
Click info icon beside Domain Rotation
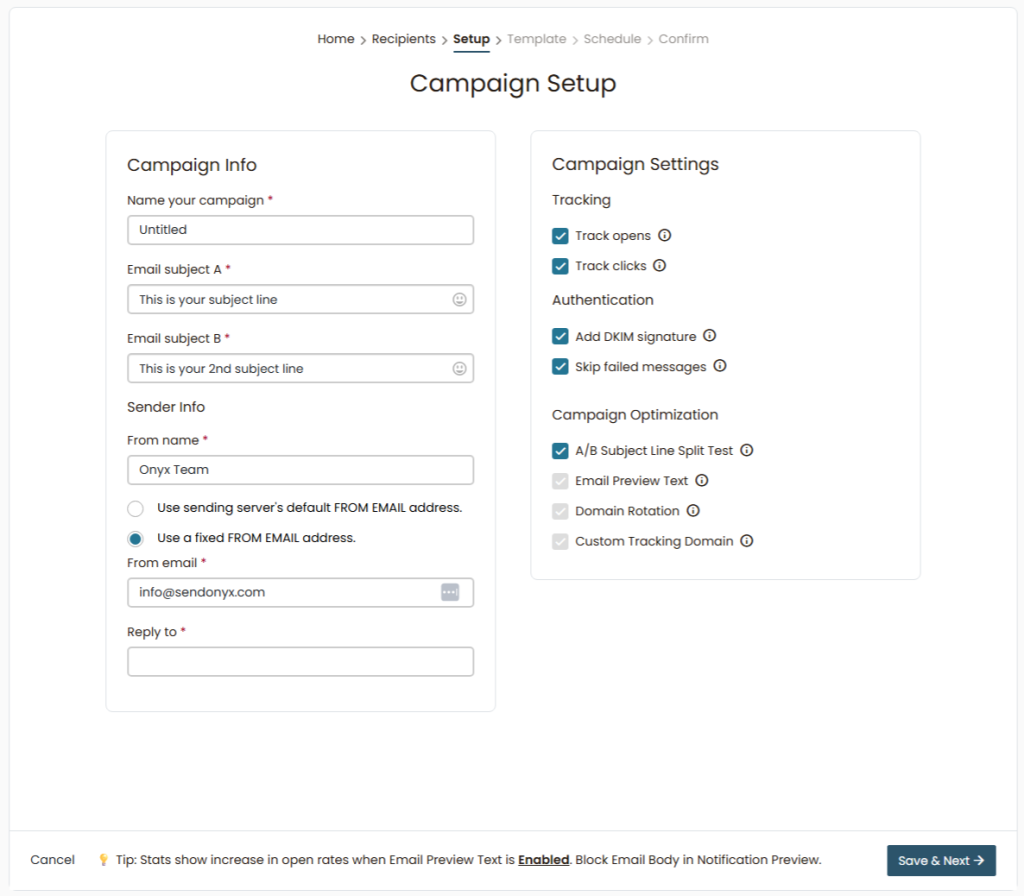point(693,510)
